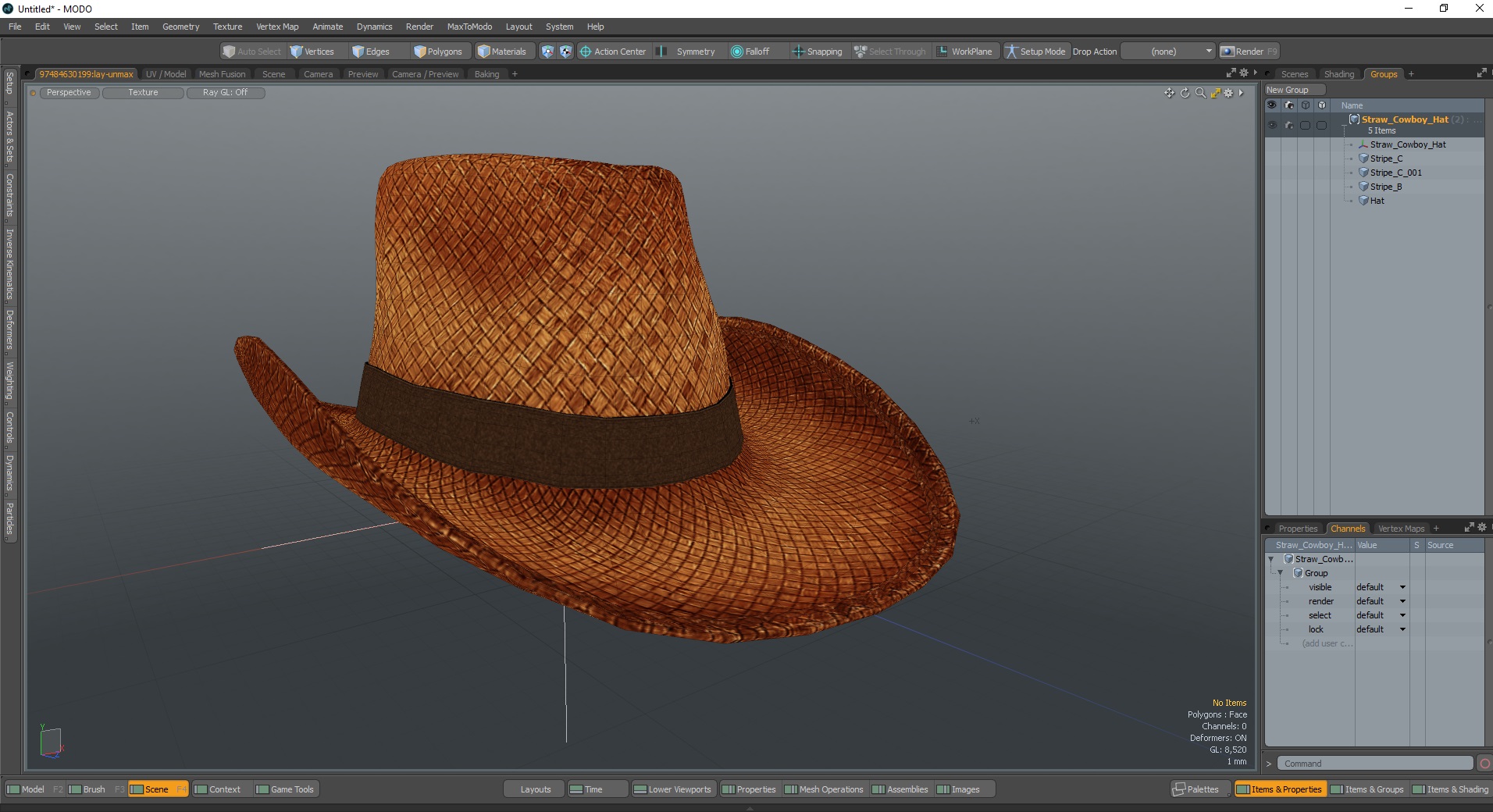
Task: Open the lock channel default dropdown
Action: [1381, 629]
